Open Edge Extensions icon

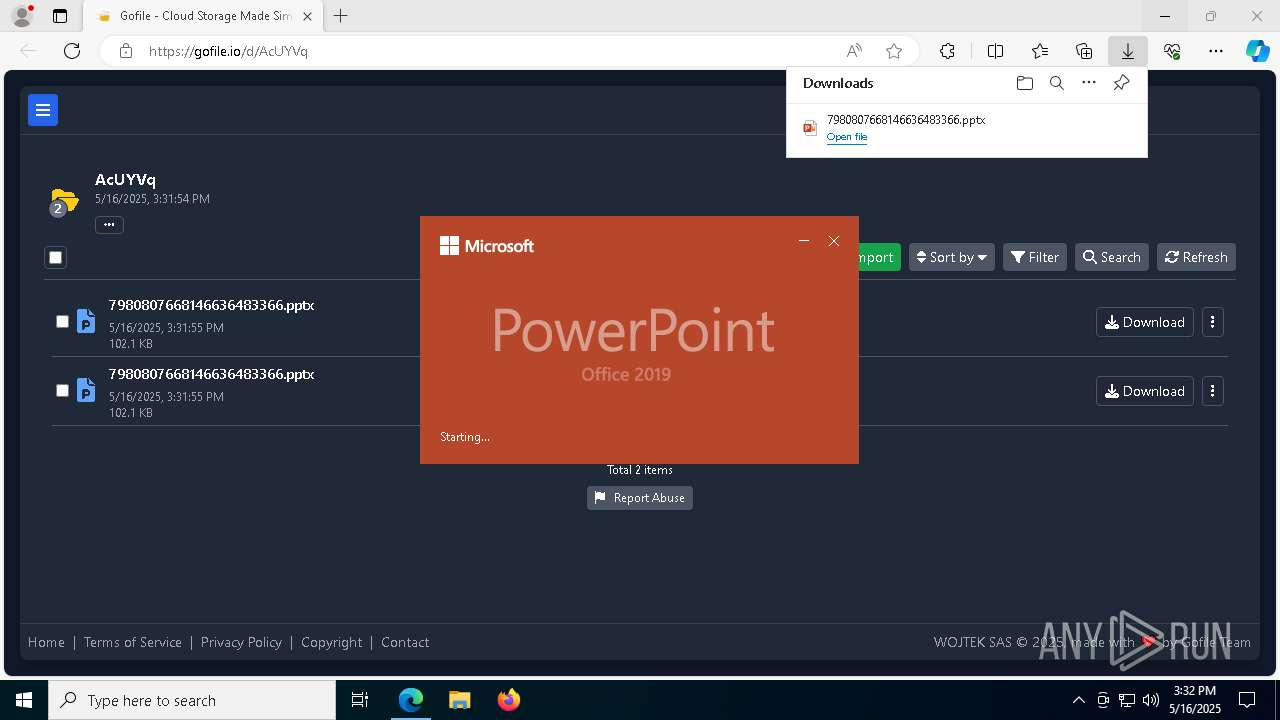point(947,51)
